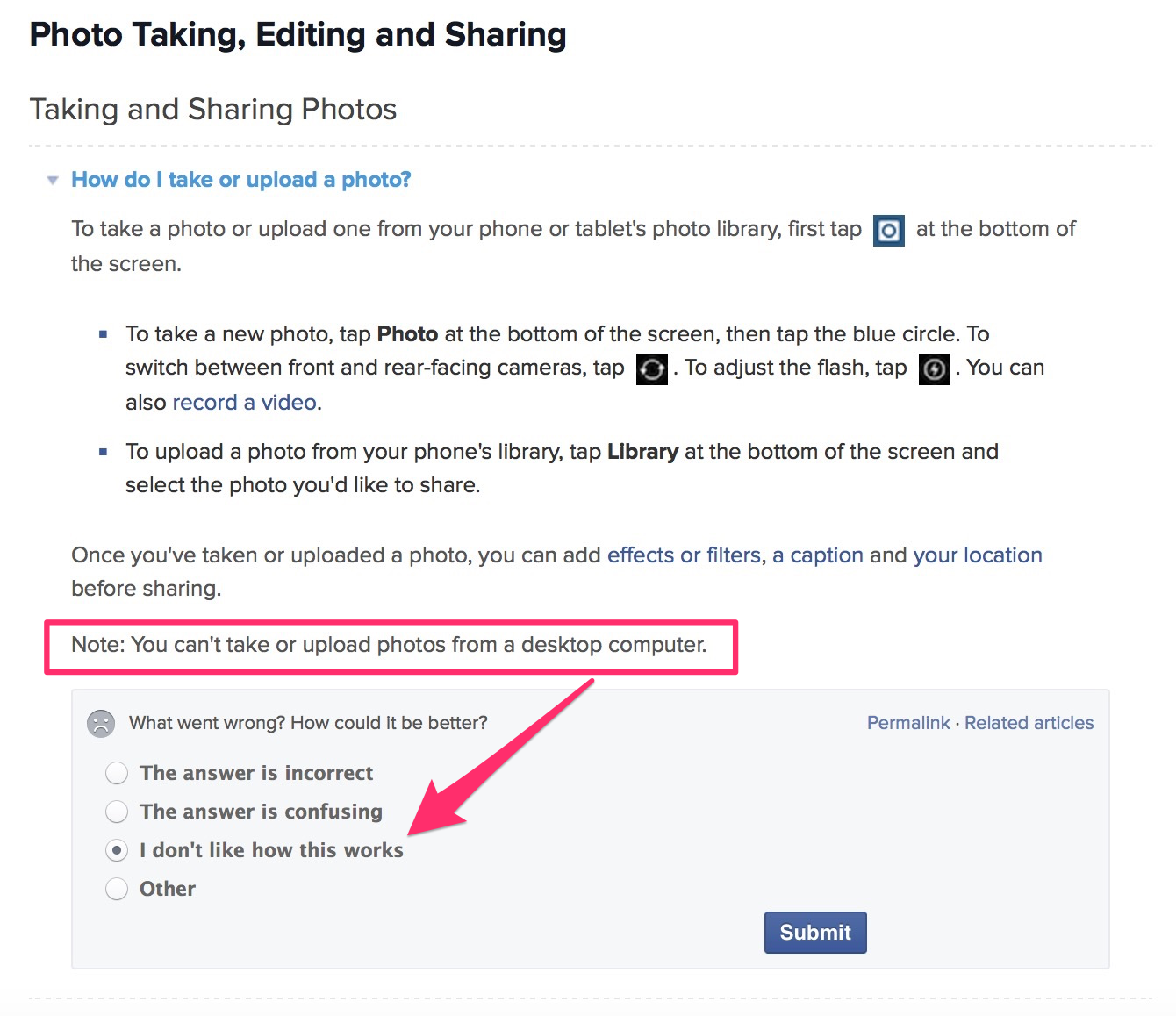This screenshot has height=1016, width=1176.
Task: Click the switch camera icon
Action: pos(651,369)
